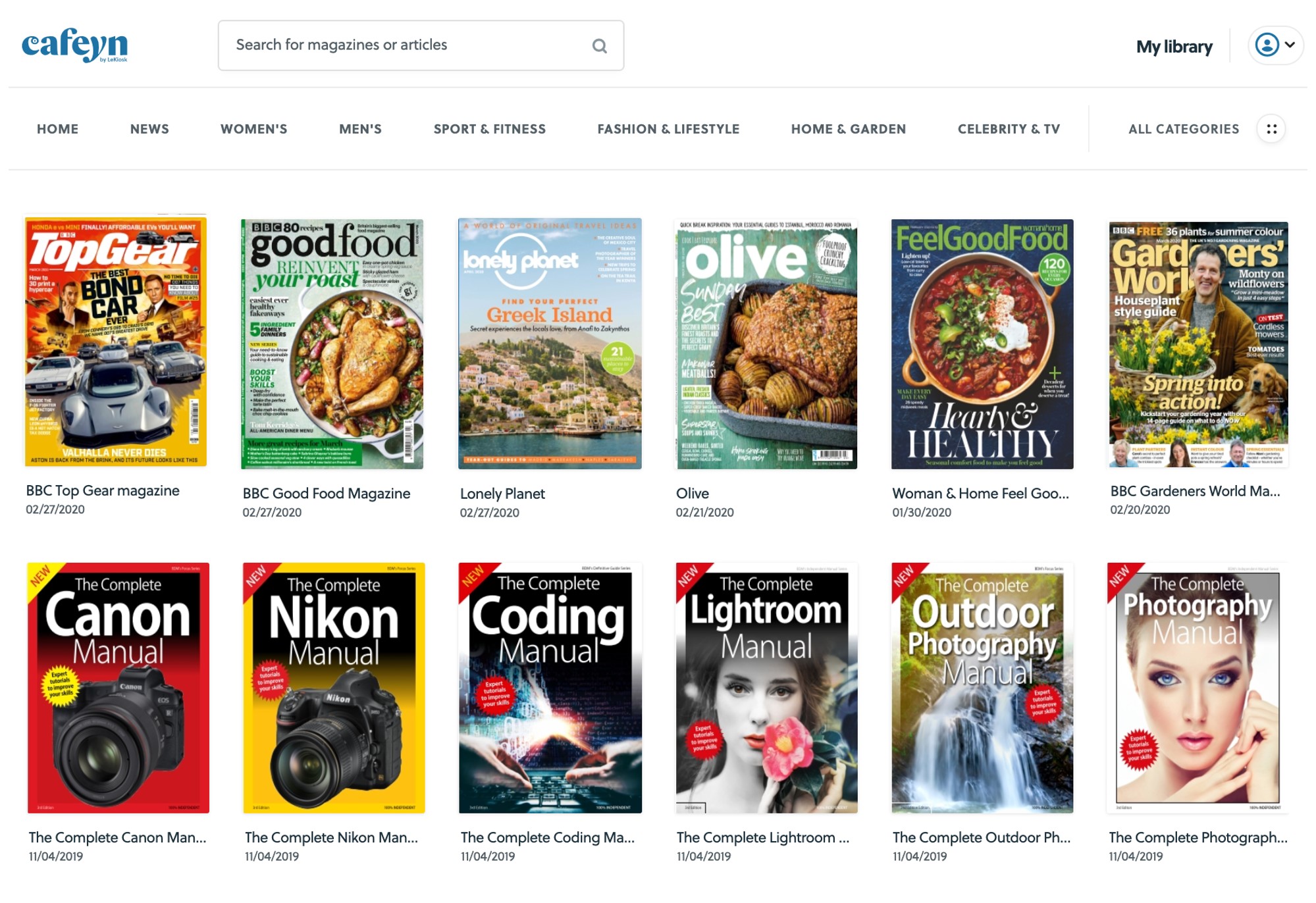Open the All Categories grid icon
The height and width of the screenshot is (903, 1316).
pos(1271,129)
